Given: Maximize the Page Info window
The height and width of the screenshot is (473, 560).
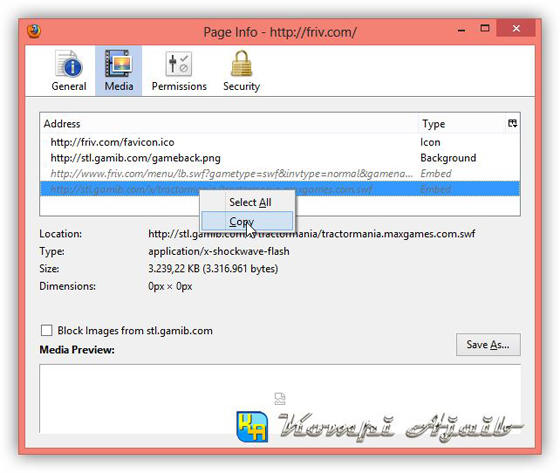Looking at the screenshot, I should (485, 29).
